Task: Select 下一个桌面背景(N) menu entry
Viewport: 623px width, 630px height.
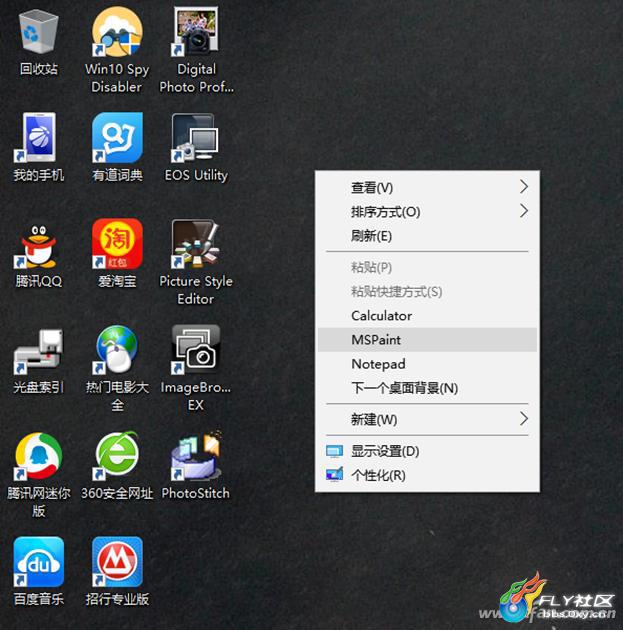Action: [x=427, y=388]
